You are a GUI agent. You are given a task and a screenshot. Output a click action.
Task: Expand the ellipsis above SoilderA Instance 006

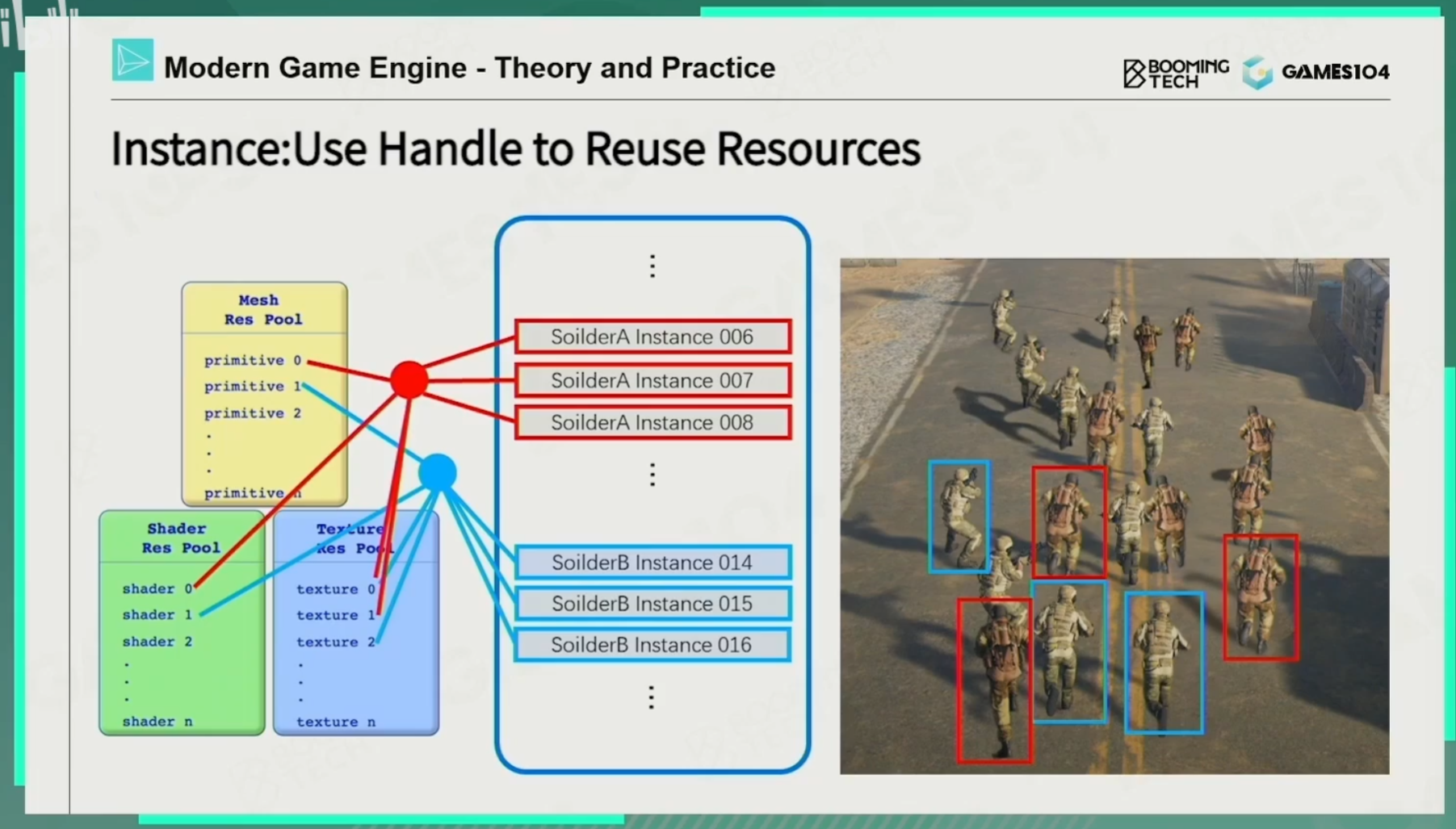[652, 265]
